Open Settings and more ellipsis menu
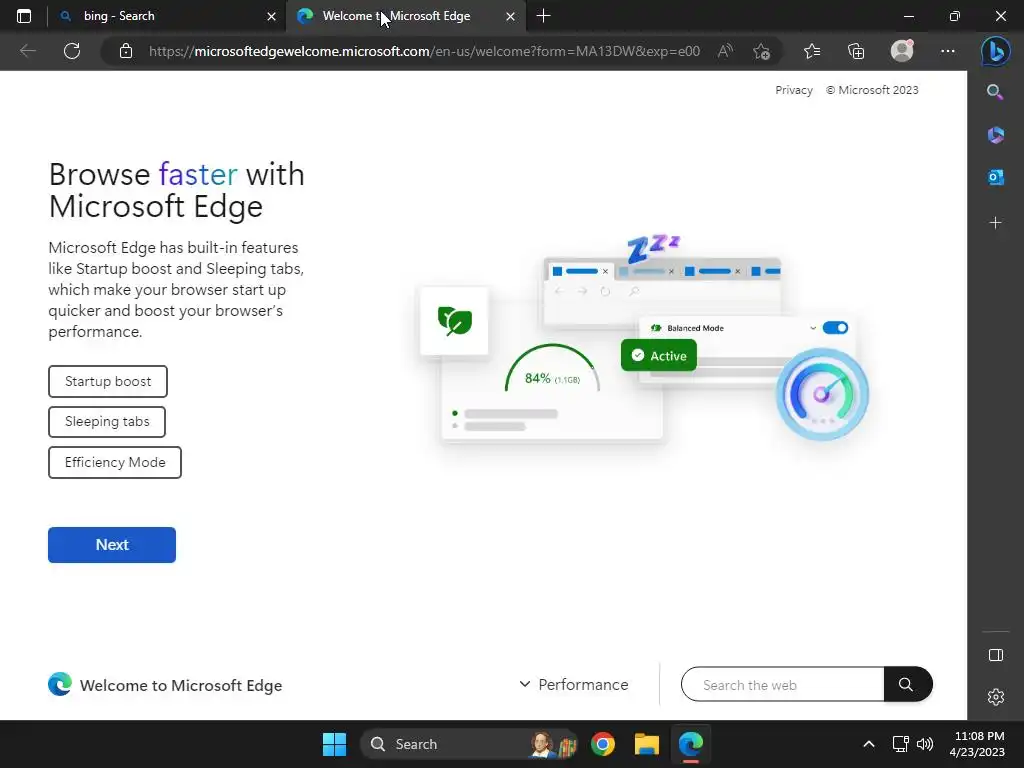The width and height of the screenshot is (1024, 768). (948, 51)
